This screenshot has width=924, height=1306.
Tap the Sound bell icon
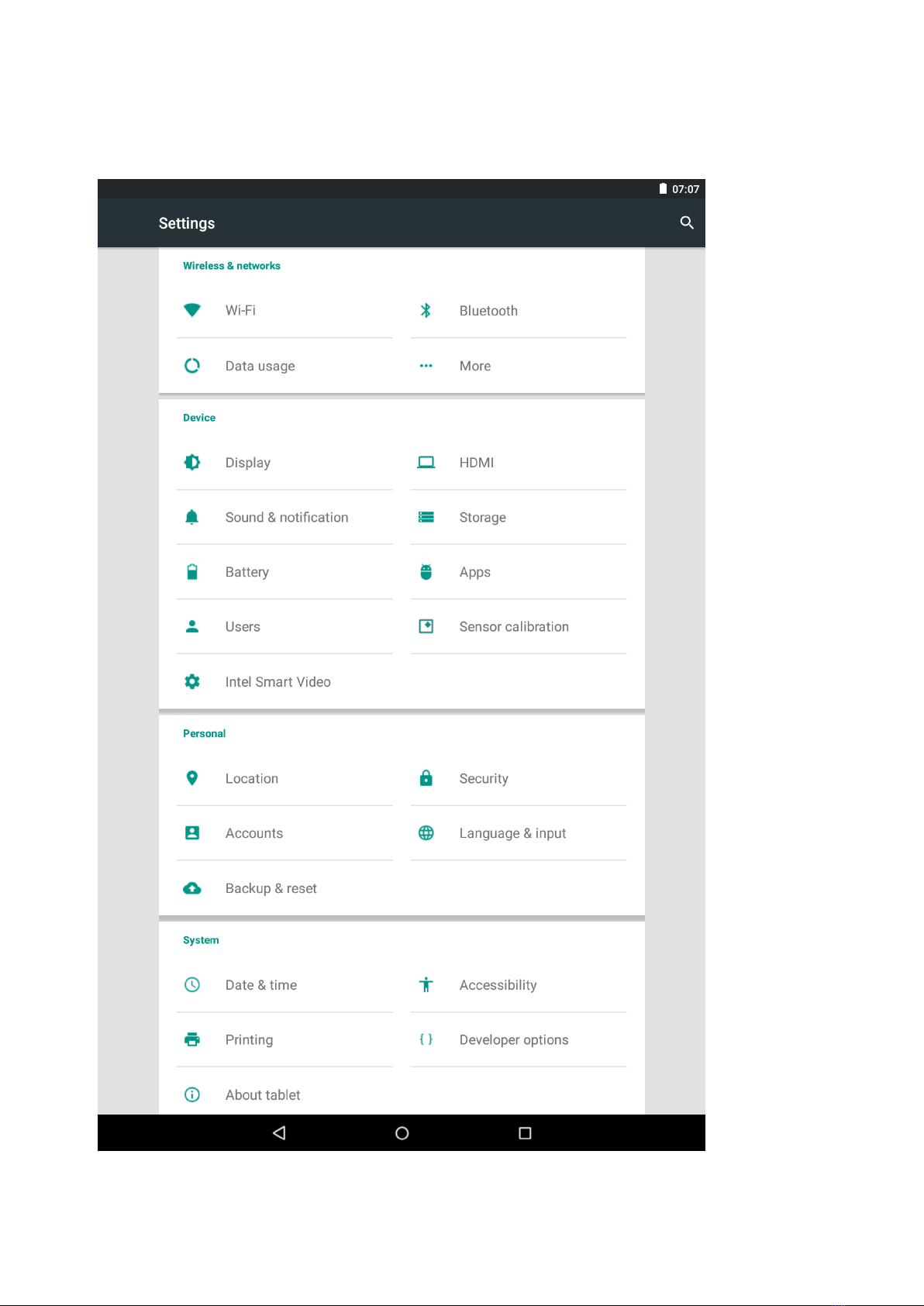tap(192, 517)
